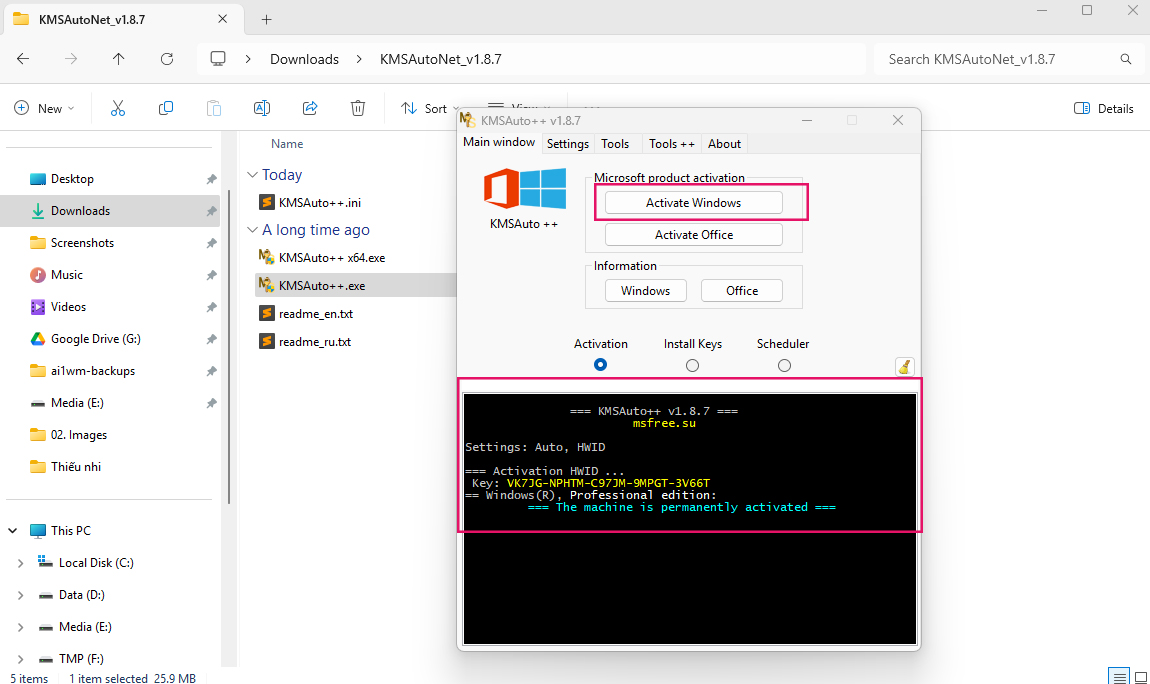Click the Copy icon in the Explorer toolbar
The image size is (1150, 684).
(x=165, y=108)
